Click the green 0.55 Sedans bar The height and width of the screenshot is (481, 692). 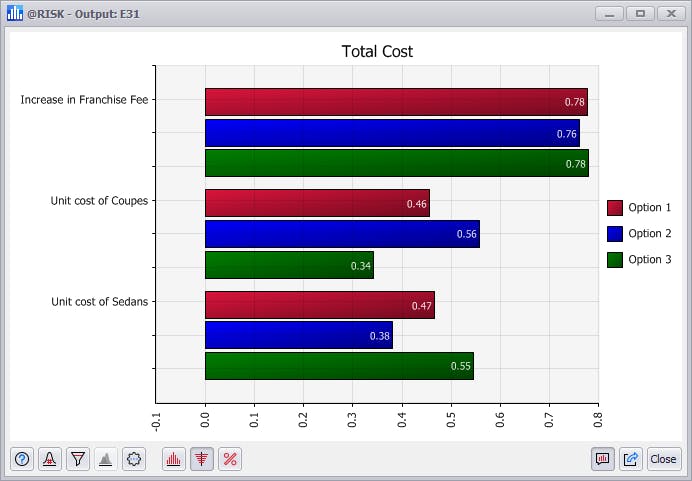(x=339, y=366)
